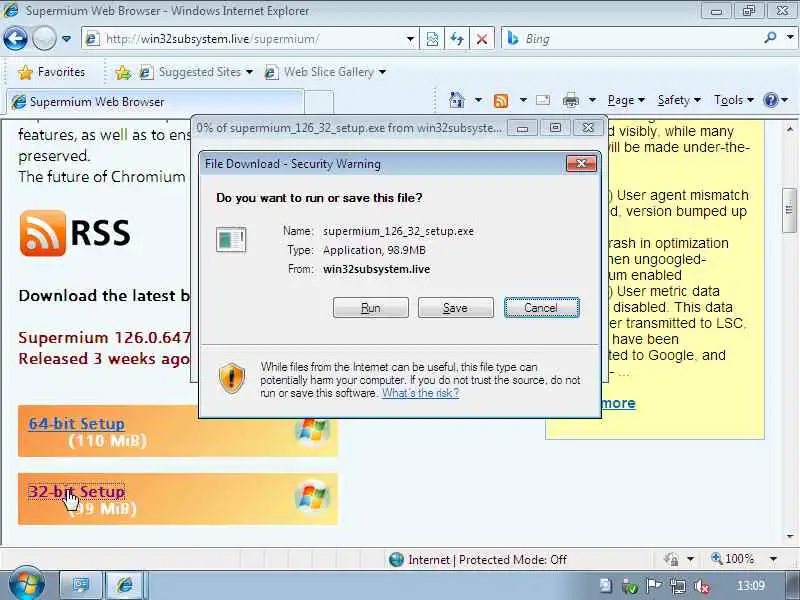Click the Action Center flag icon
This screenshot has height=600, width=800.
[x=654, y=586]
